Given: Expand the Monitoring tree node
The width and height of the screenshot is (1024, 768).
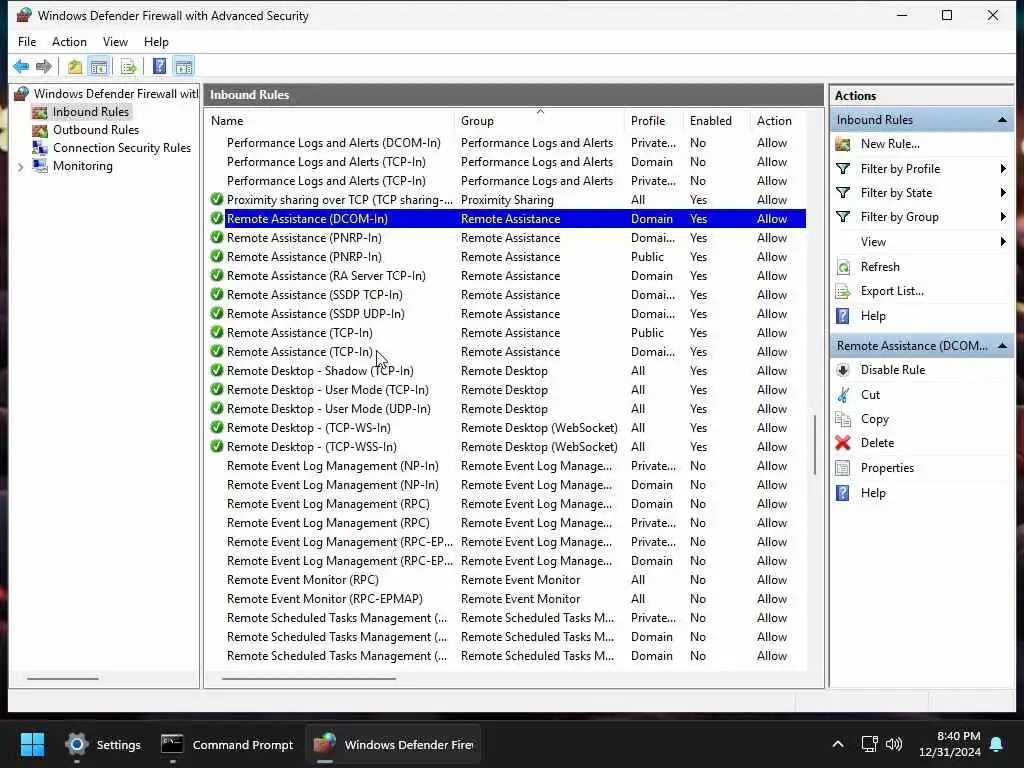Looking at the screenshot, I should [x=20, y=167].
